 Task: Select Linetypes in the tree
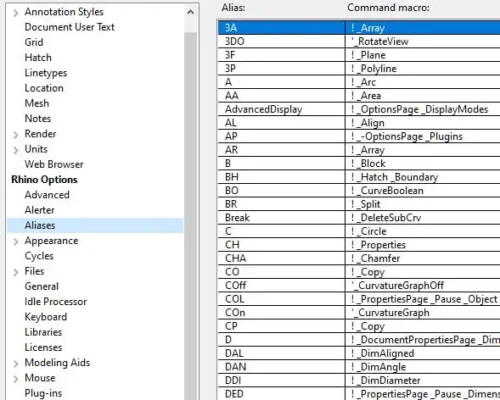[46, 73]
